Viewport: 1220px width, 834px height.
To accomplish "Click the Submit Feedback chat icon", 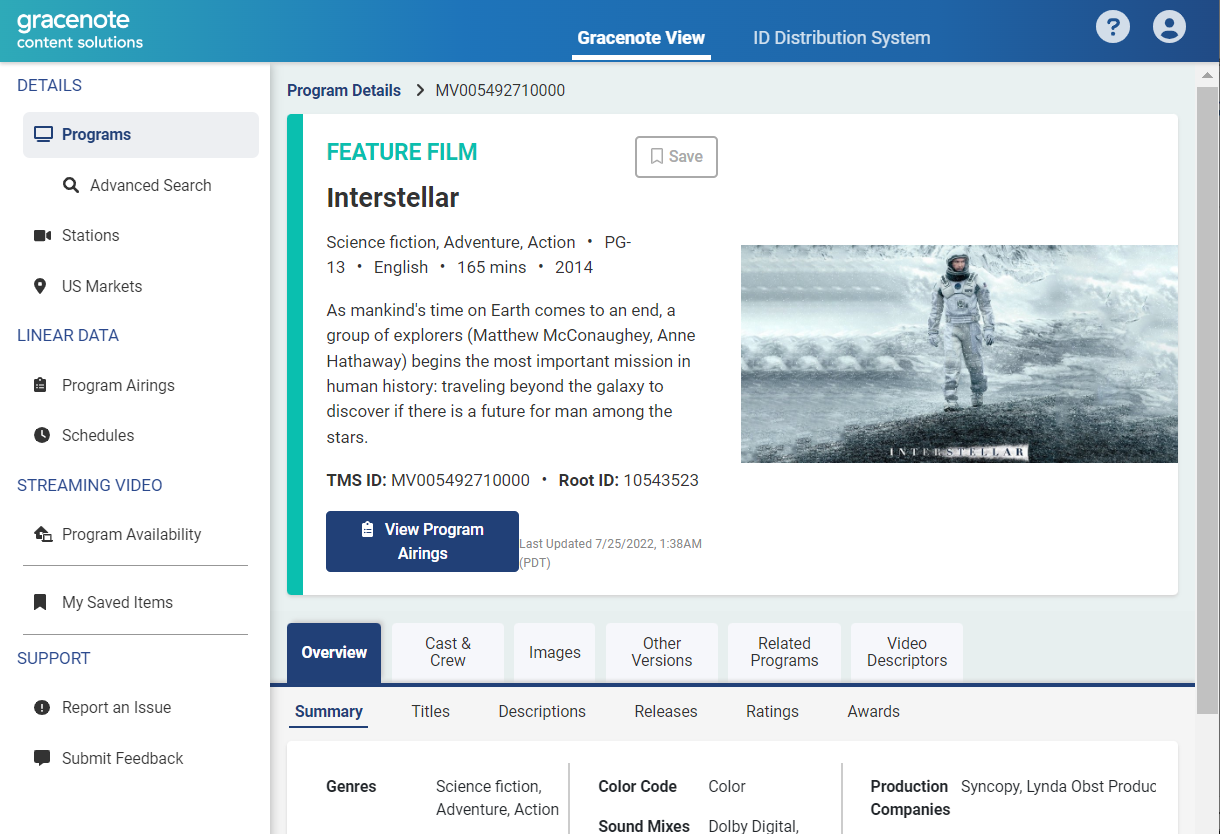I will [x=41, y=758].
